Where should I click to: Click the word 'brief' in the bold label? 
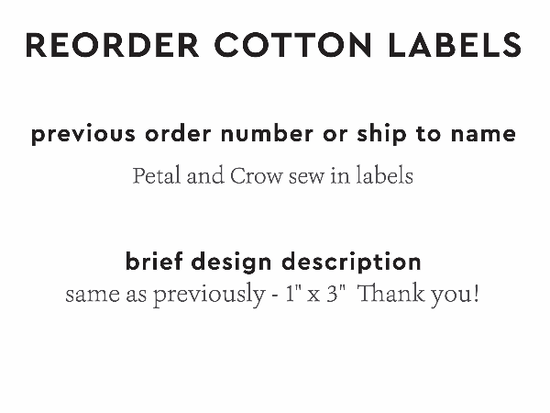154,261
